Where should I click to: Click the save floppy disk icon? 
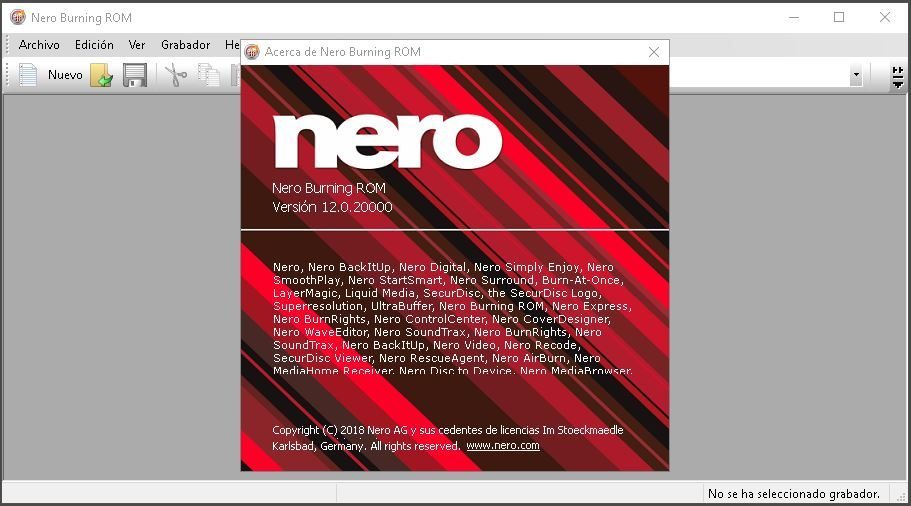click(135, 76)
